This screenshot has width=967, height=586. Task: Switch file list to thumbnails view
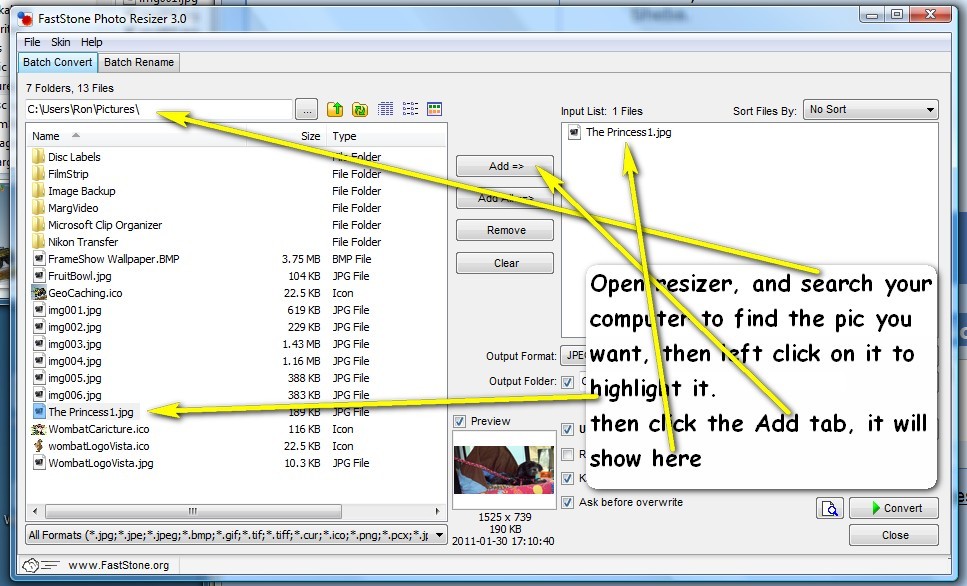434,109
